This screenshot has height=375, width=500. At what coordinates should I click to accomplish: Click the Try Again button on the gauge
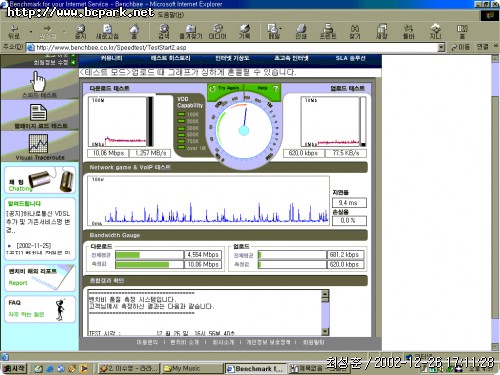click(x=226, y=88)
